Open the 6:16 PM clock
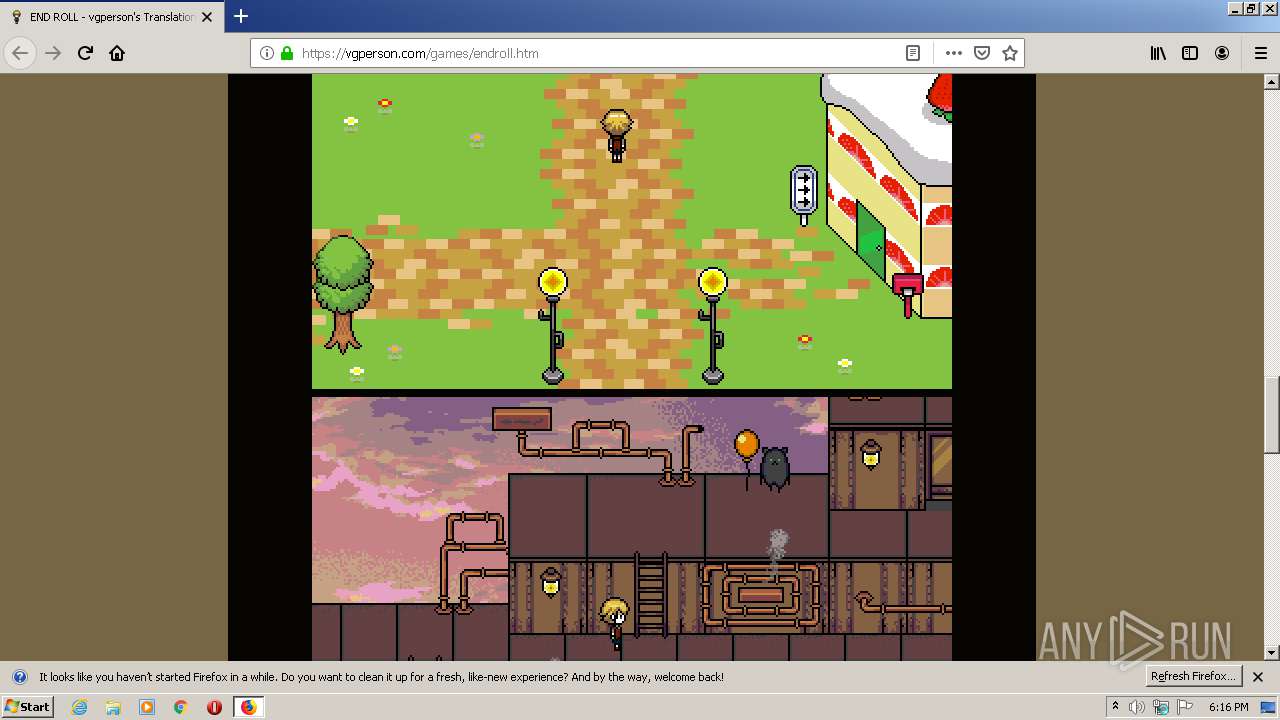Image resolution: width=1280 pixels, height=720 pixels. pyautogui.click(x=1229, y=707)
